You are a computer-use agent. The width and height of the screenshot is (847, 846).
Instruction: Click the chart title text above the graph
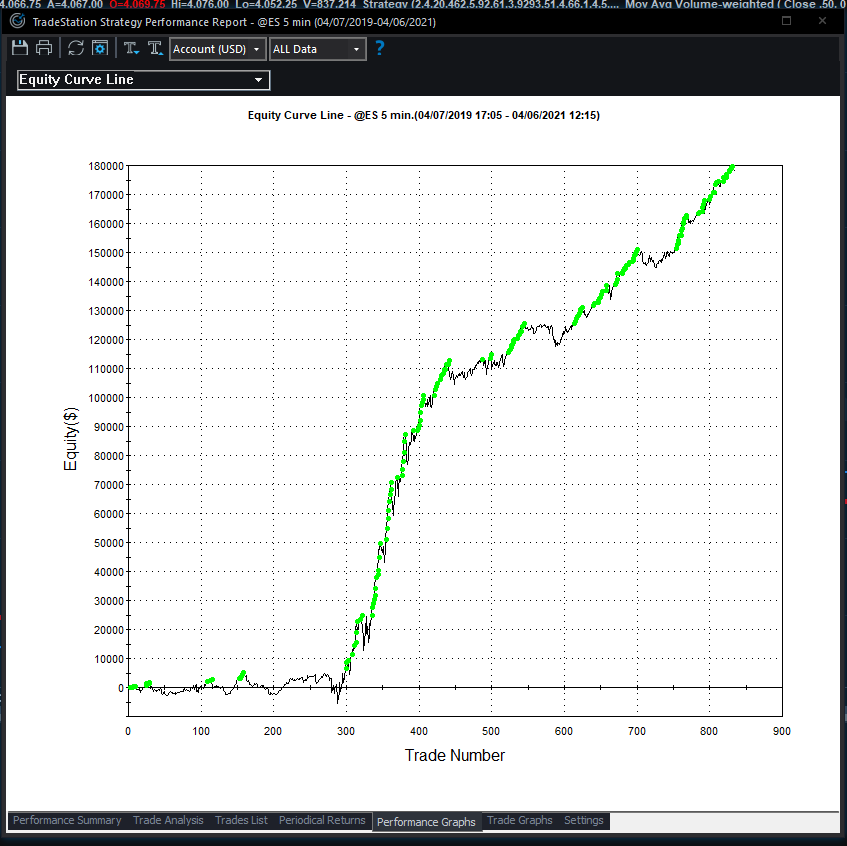point(424,115)
